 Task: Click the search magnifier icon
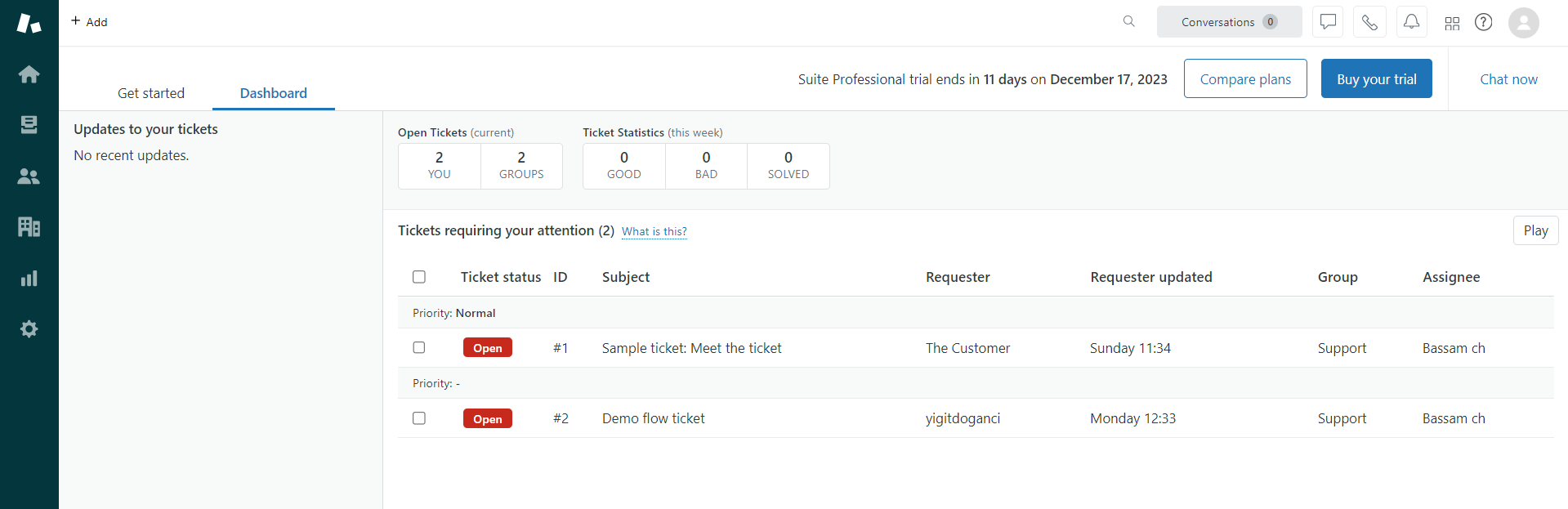coord(1128,22)
